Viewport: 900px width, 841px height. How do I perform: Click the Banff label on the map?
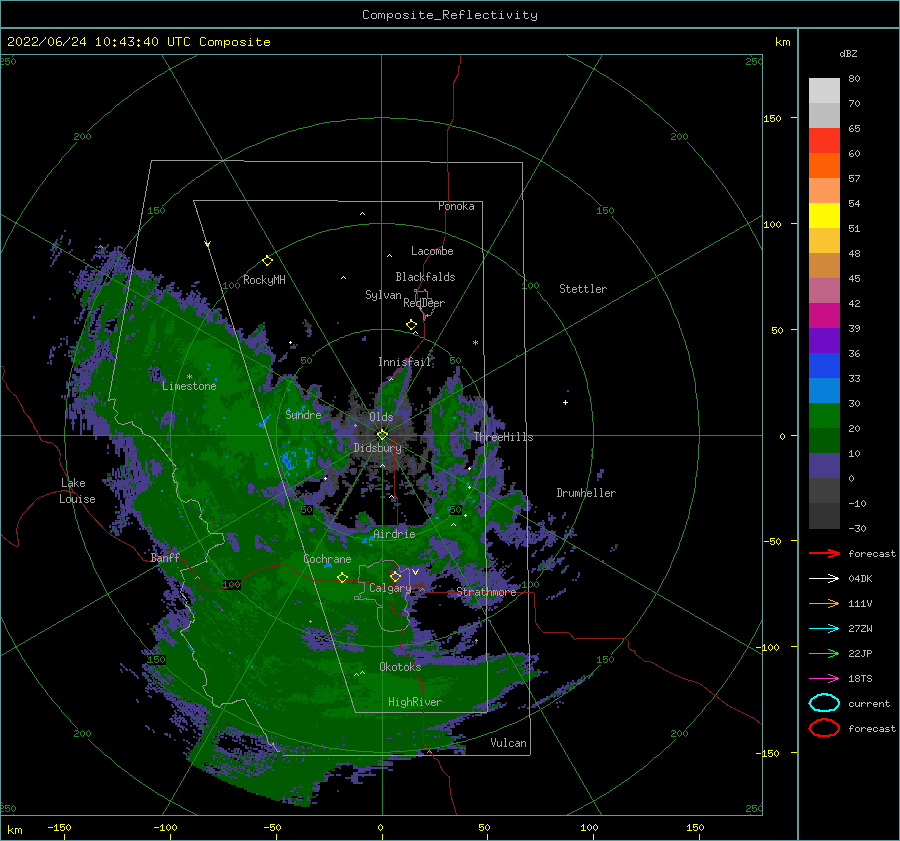tap(165, 557)
